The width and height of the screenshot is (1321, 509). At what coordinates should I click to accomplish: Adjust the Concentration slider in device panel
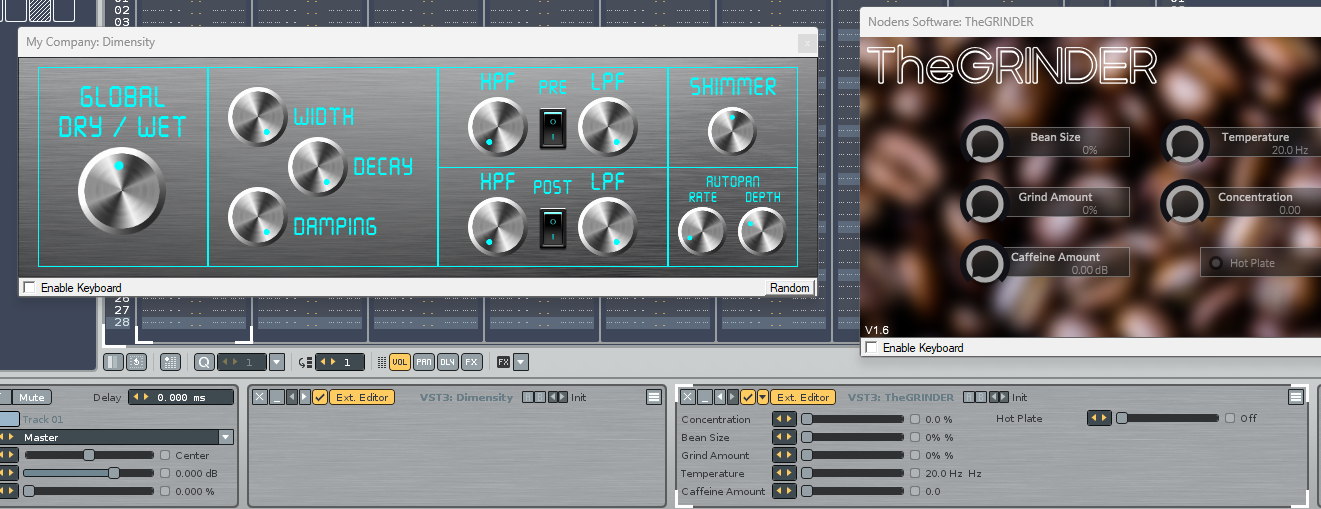click(x=853, y=419)
